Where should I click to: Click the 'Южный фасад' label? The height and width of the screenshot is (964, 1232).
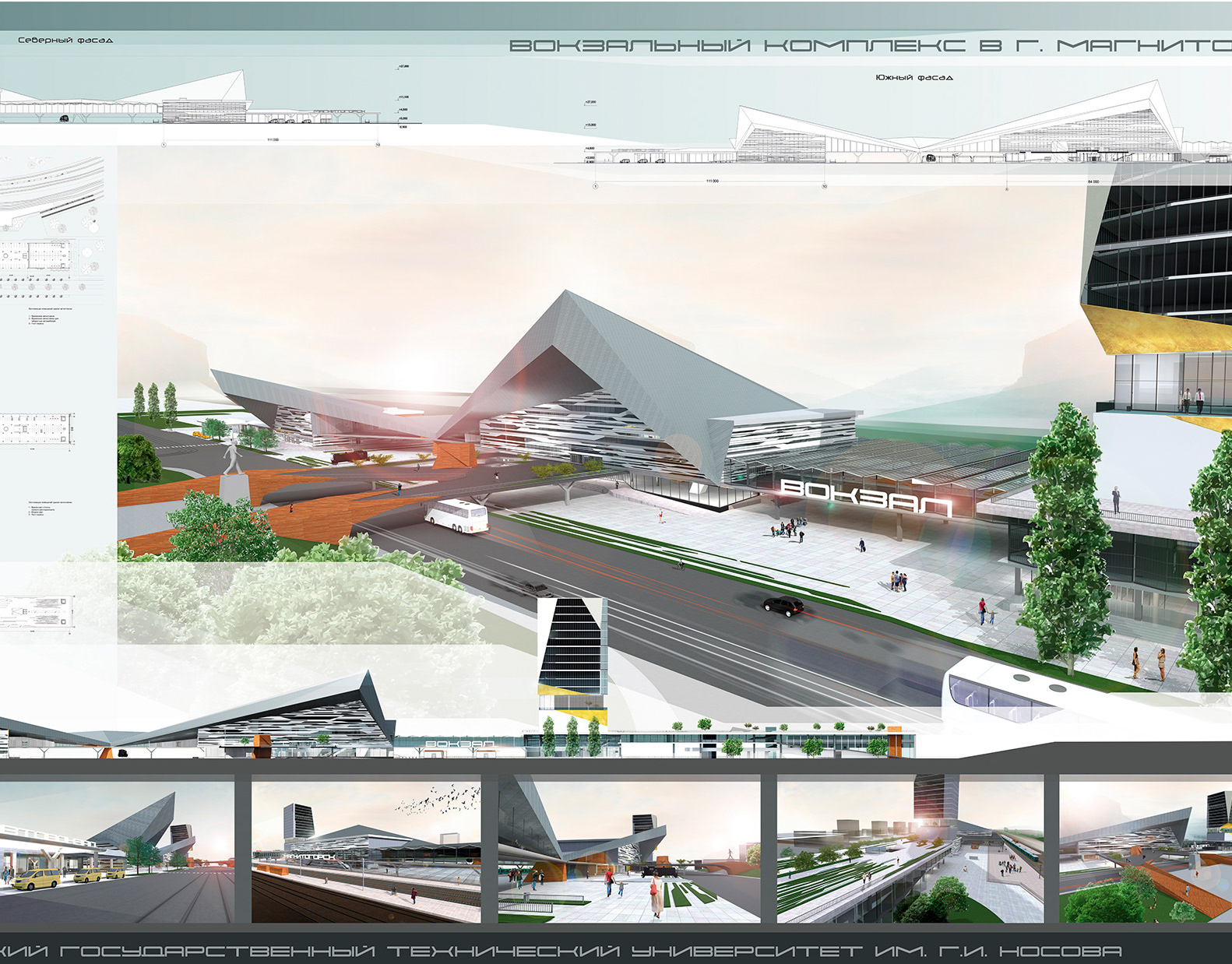(x=914, y=77)
